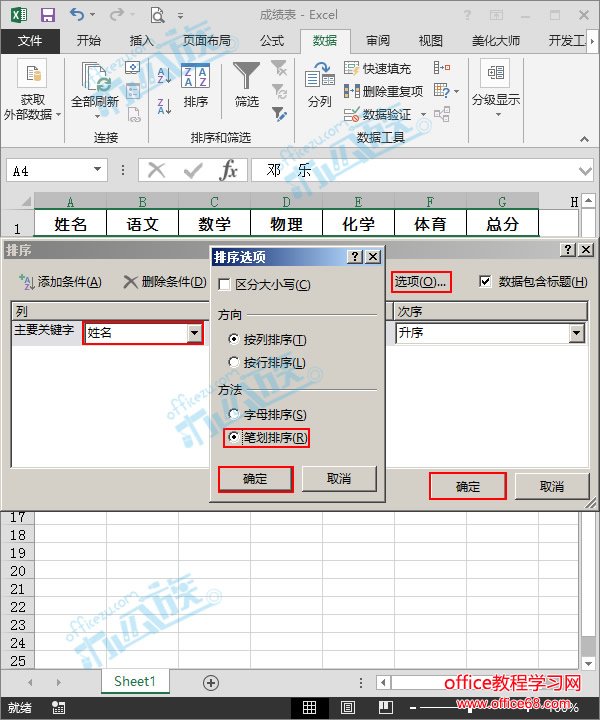Switch to the 开始 home tab

pyautogui.click(x=88, y=41)
